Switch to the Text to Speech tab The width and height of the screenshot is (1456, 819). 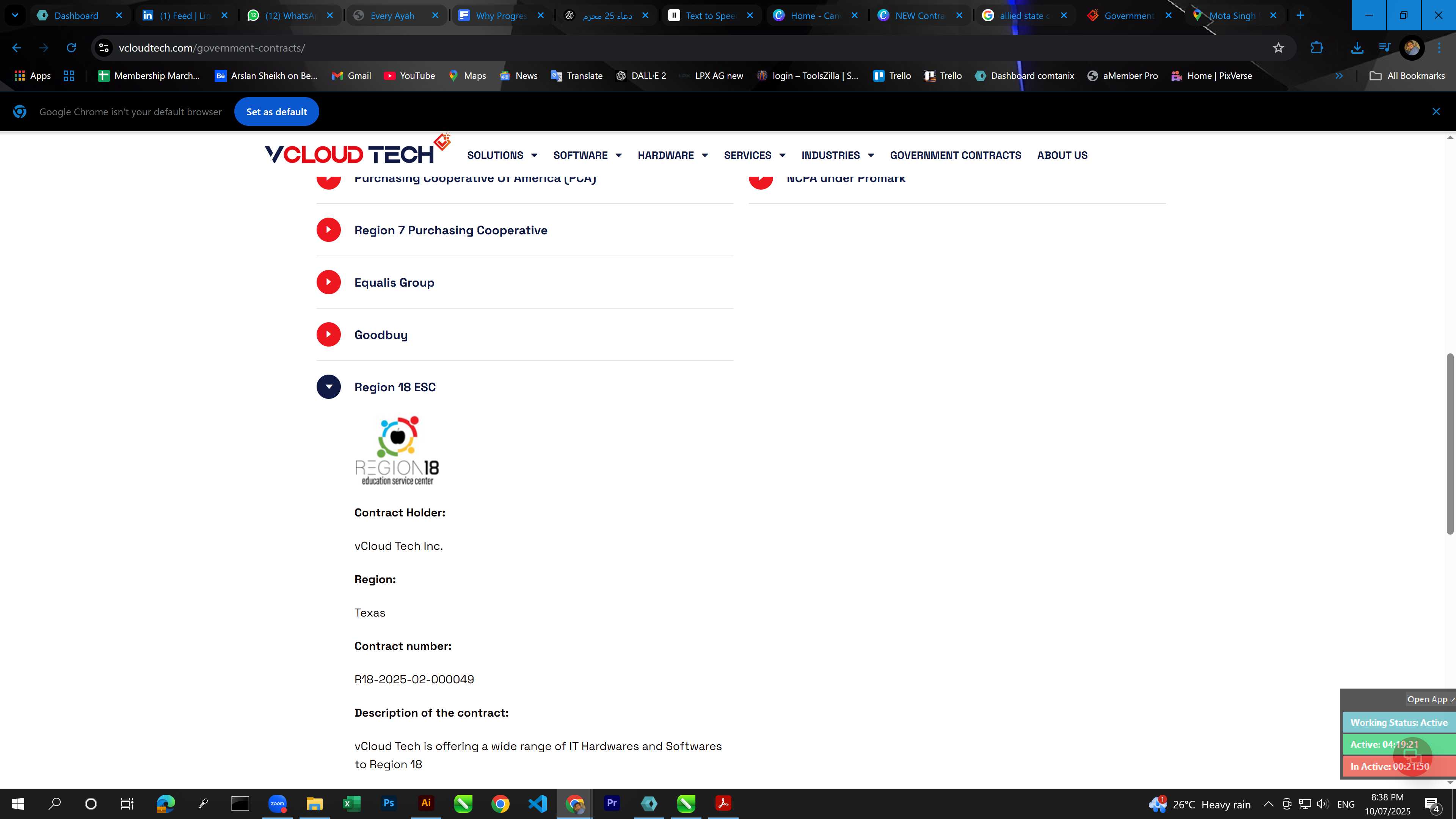pos(710,15)
